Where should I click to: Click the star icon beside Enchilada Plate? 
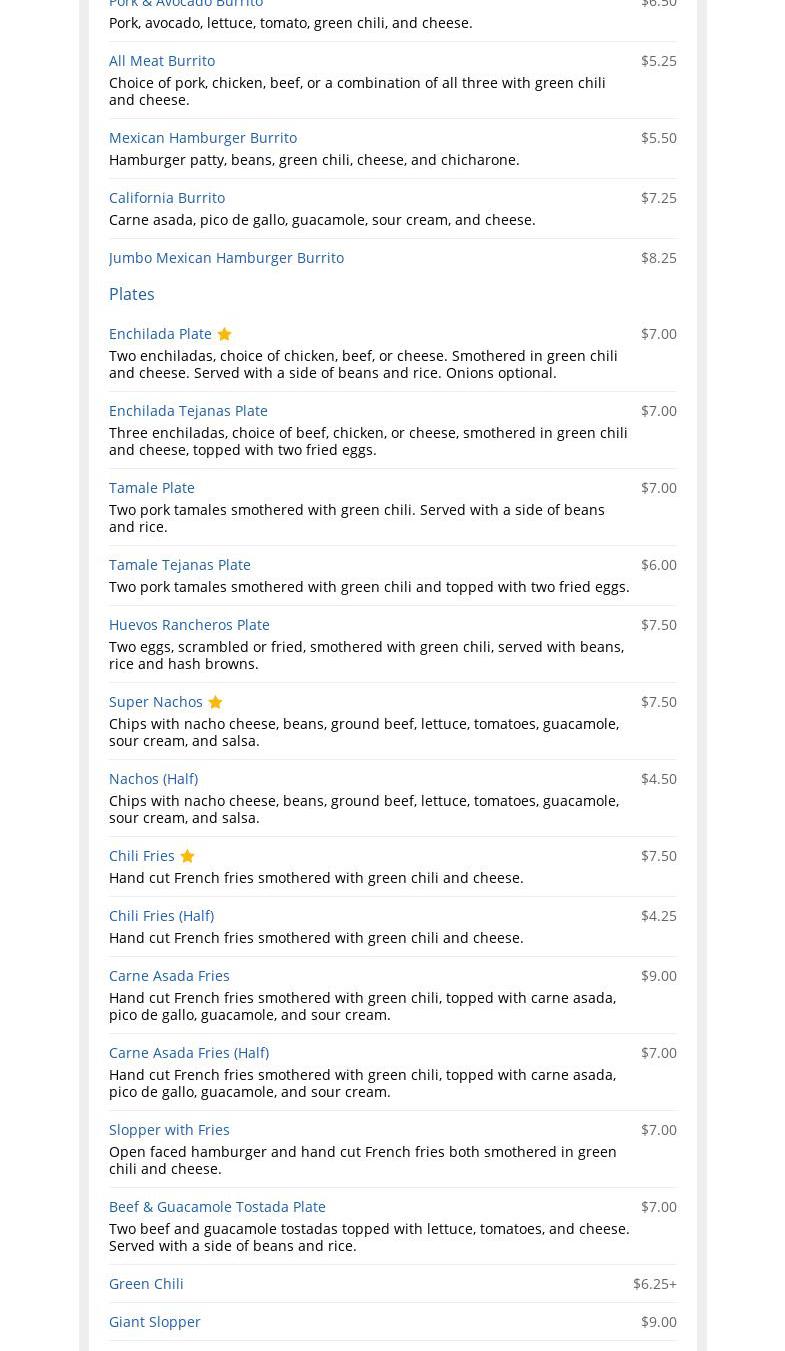coord(224,334)
